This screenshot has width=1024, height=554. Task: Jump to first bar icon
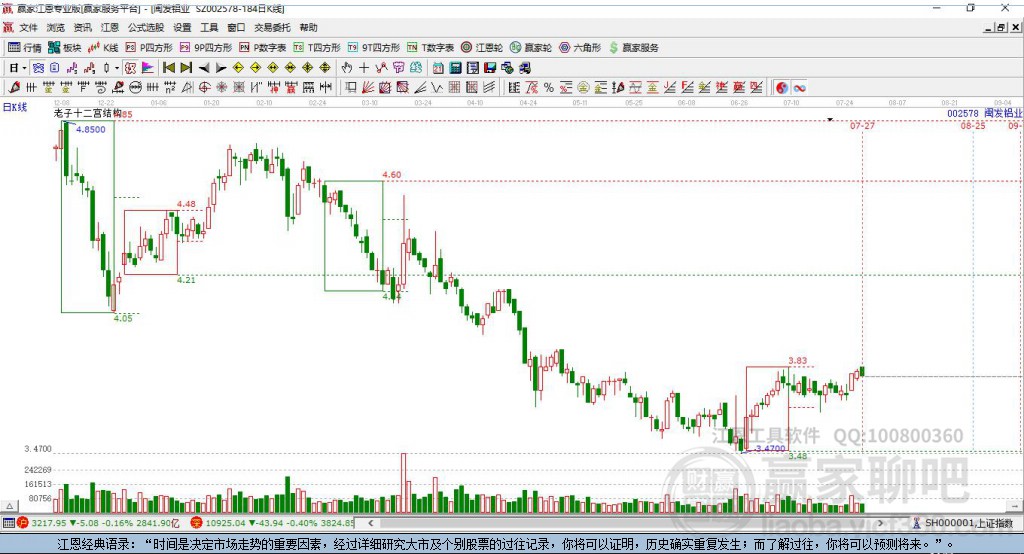tap(169, 68)
